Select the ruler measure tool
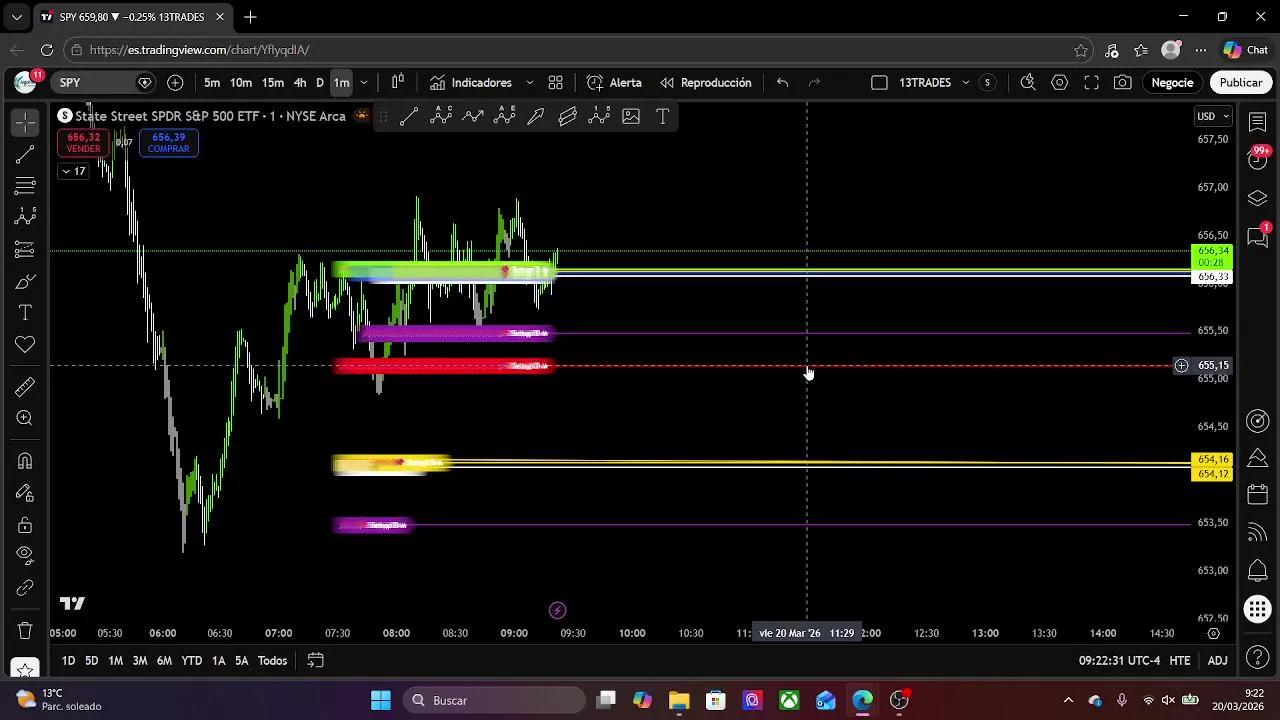This screenshot has height=720, width=1280. click(x=25, y=387)
